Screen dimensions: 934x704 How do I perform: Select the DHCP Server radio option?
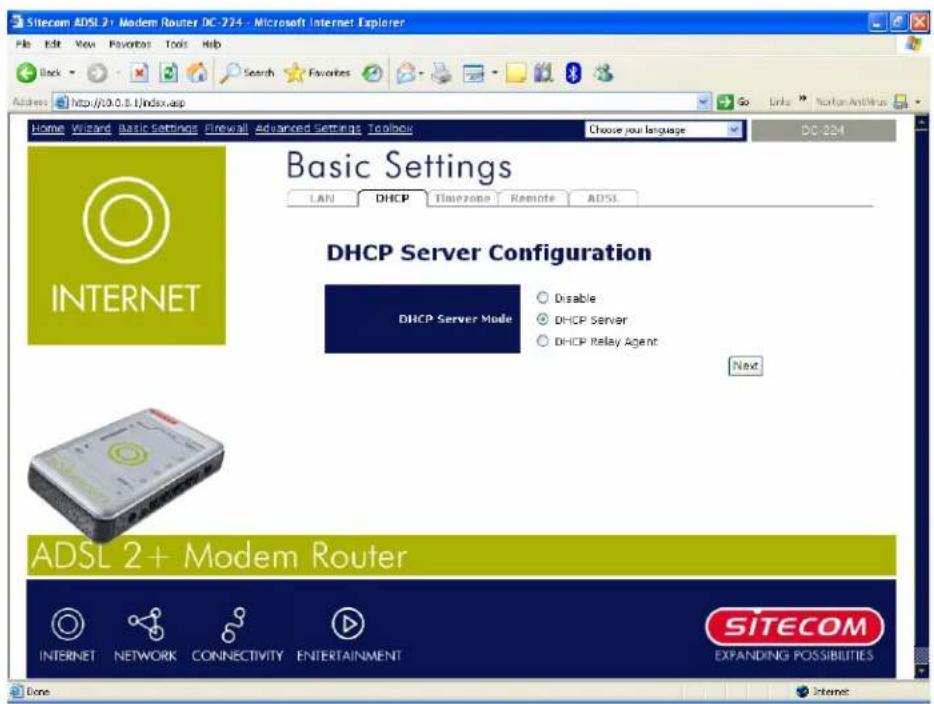(542, 319)
